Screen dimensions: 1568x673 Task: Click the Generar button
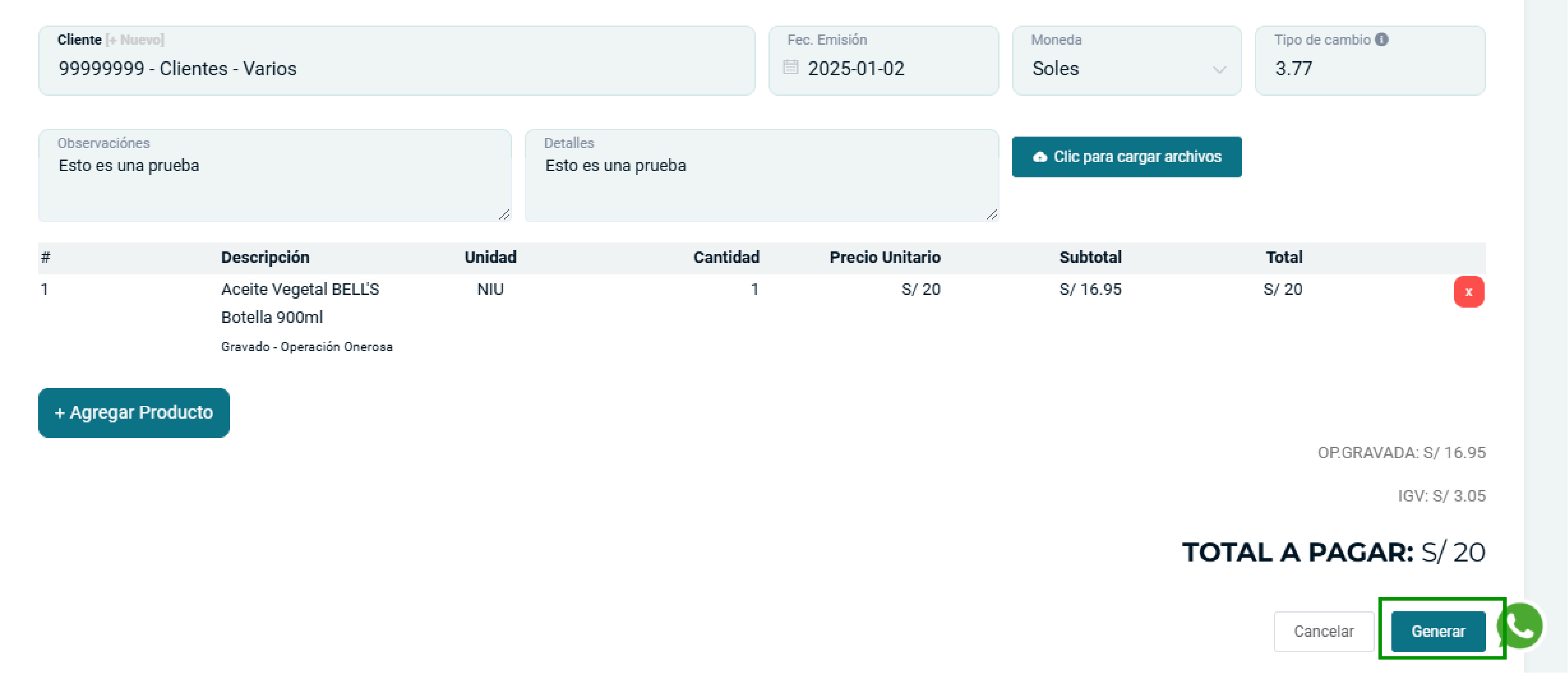tap(1438, 632)
